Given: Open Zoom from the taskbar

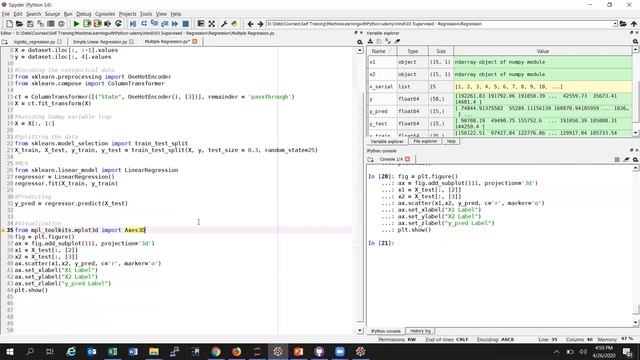Looking at the screenshot, I should click(x=340, y=351).
